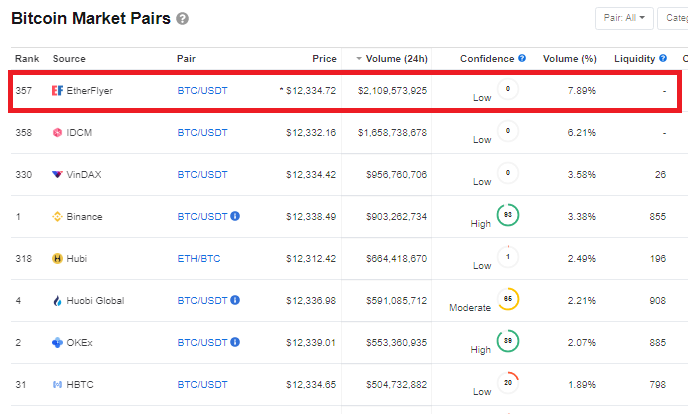Open EtherFlyer BTC/USDT pair link
Screen dimensions: 688x414
point(202,91)
